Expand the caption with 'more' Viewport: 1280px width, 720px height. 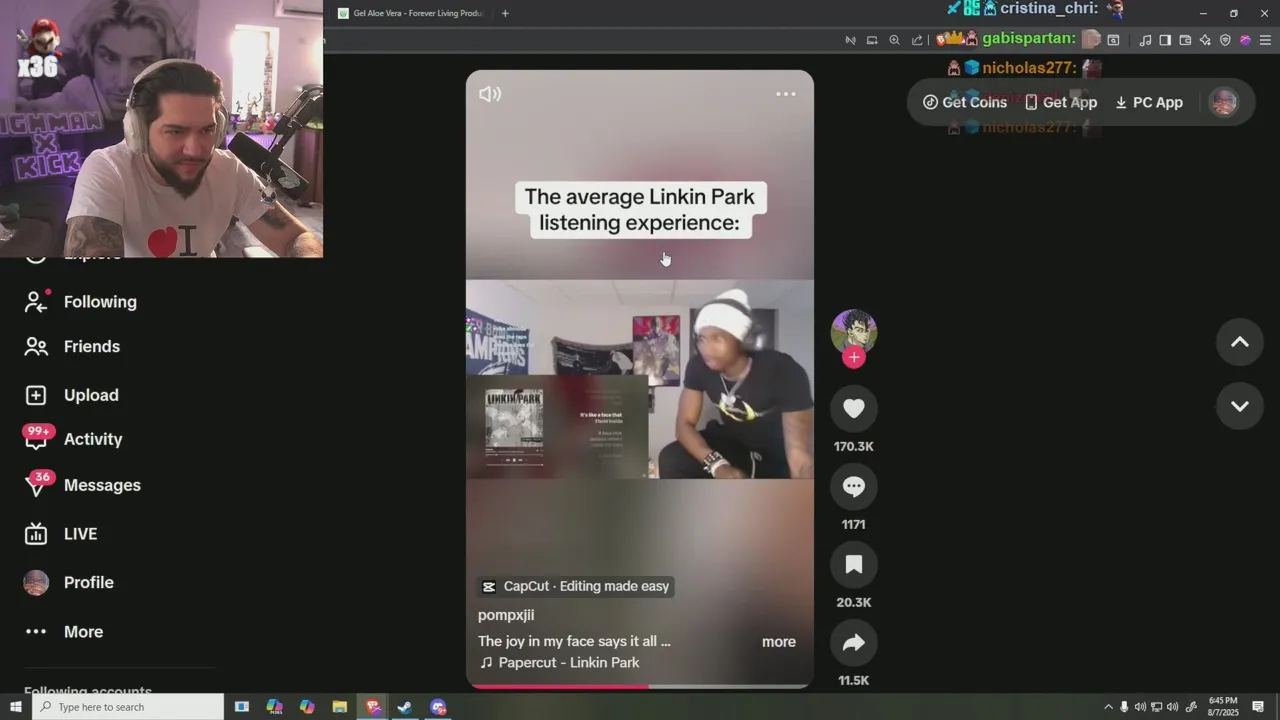click(779, 642)
